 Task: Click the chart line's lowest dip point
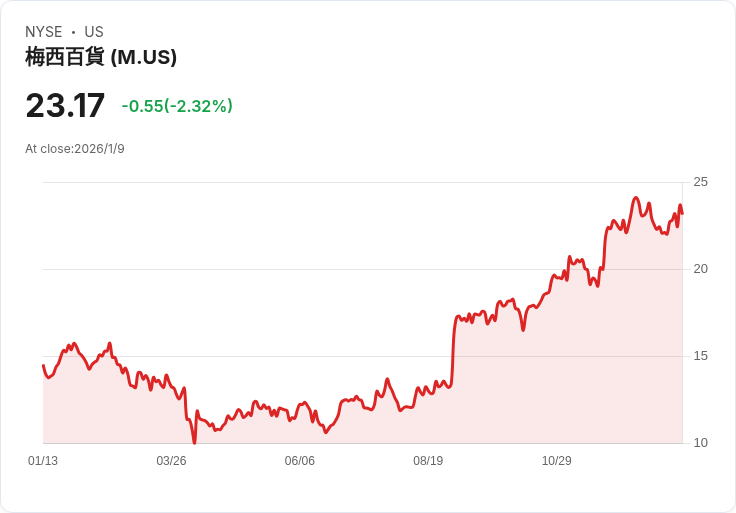tap(194, 441)
